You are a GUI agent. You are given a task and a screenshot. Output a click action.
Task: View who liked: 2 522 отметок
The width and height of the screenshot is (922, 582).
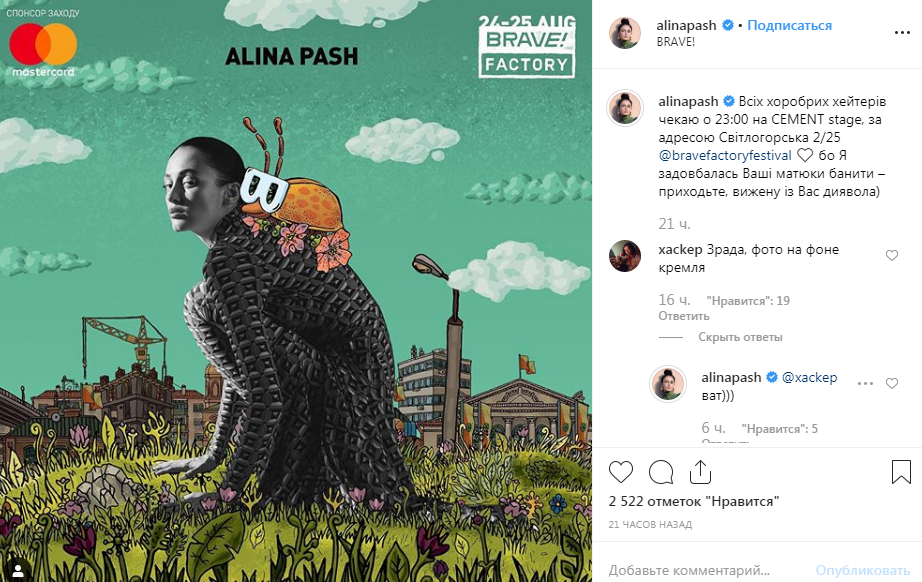694,501
